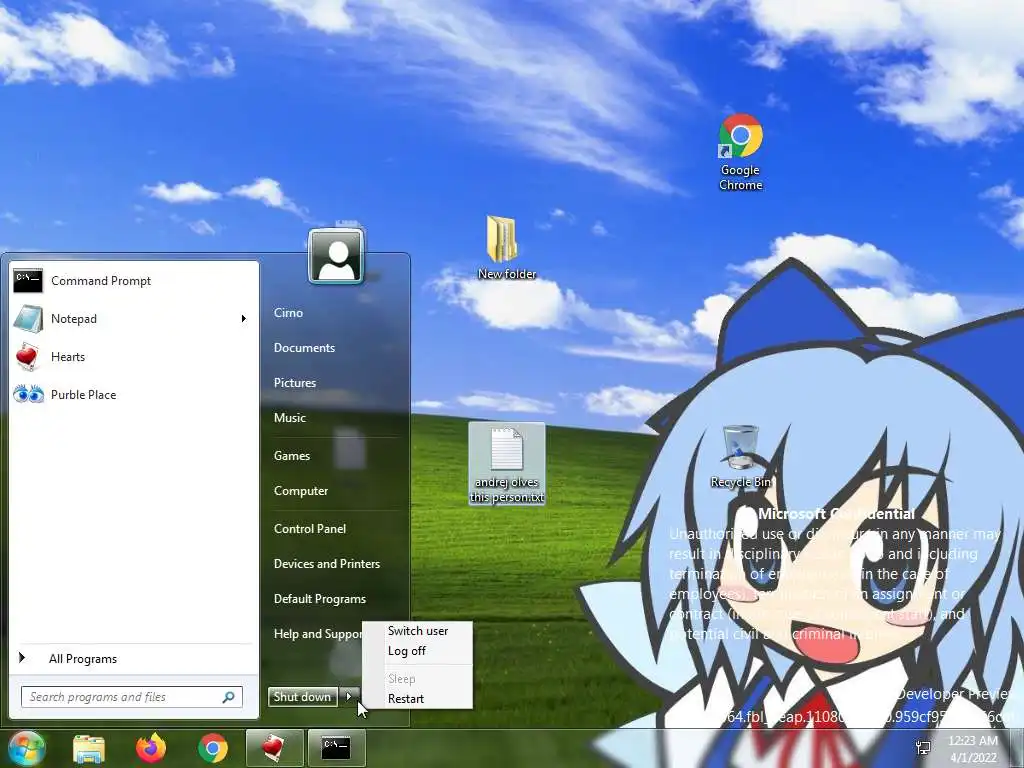Click the Show desktop strip at taskbar end

(1017, 748)
